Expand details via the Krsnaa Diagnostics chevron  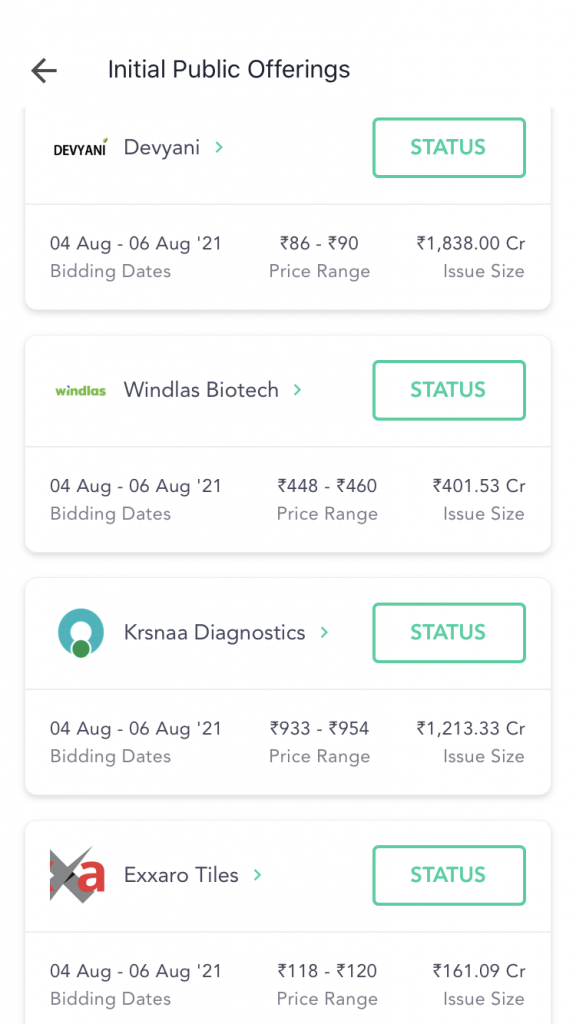pos(323,632)
